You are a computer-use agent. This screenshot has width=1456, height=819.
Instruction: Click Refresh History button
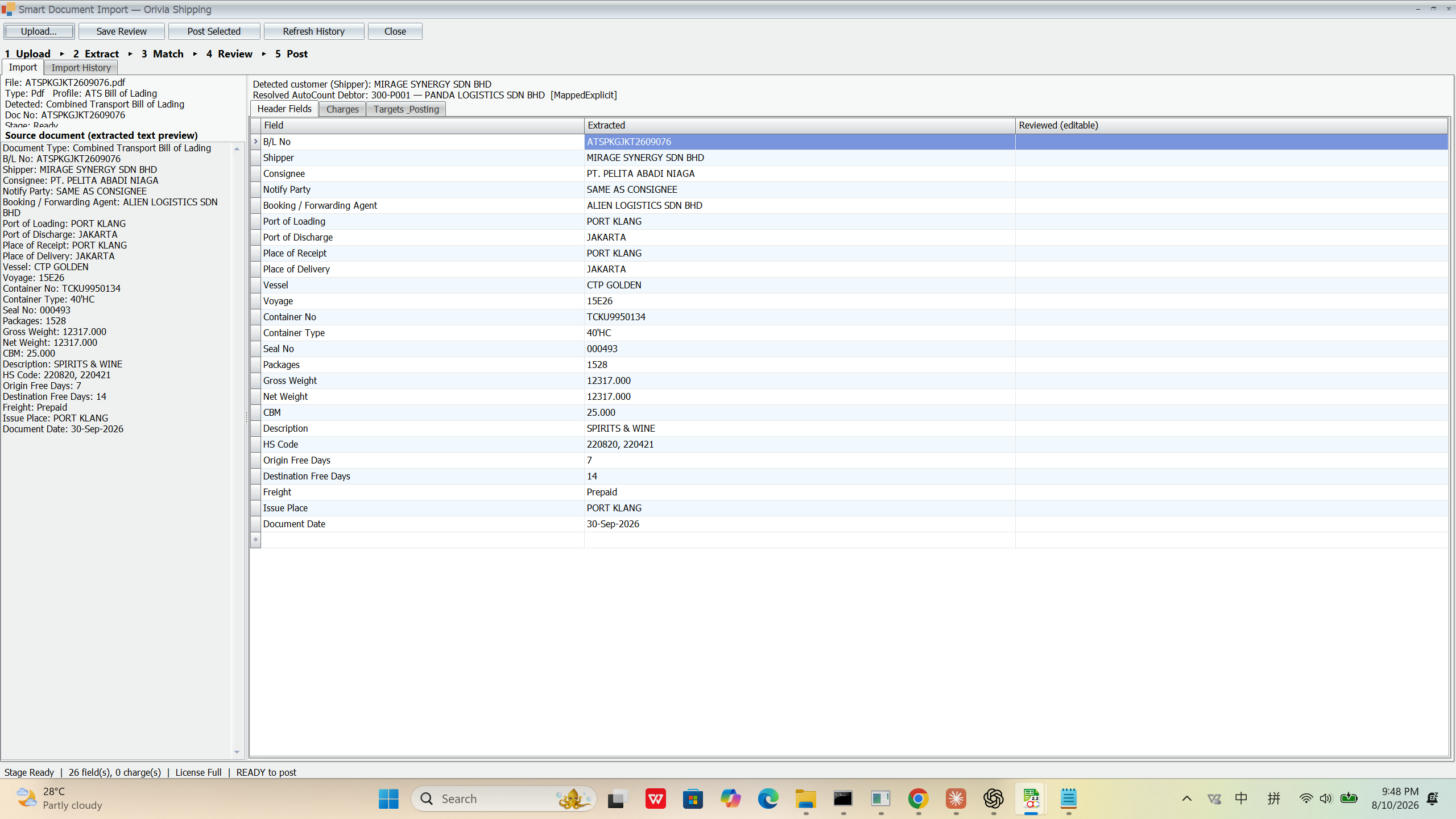coord(313,31)
